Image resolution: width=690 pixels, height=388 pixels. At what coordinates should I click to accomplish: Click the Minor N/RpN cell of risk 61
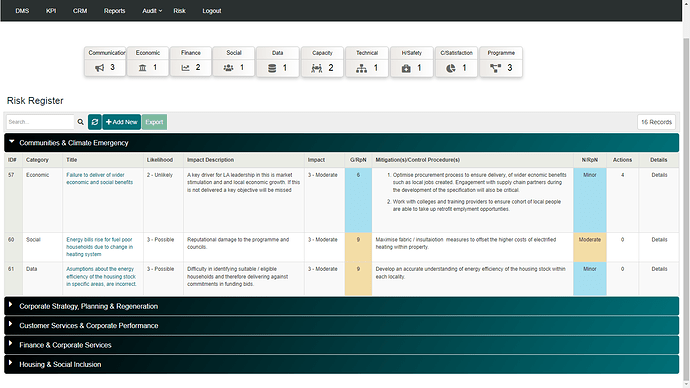[590, 278]
